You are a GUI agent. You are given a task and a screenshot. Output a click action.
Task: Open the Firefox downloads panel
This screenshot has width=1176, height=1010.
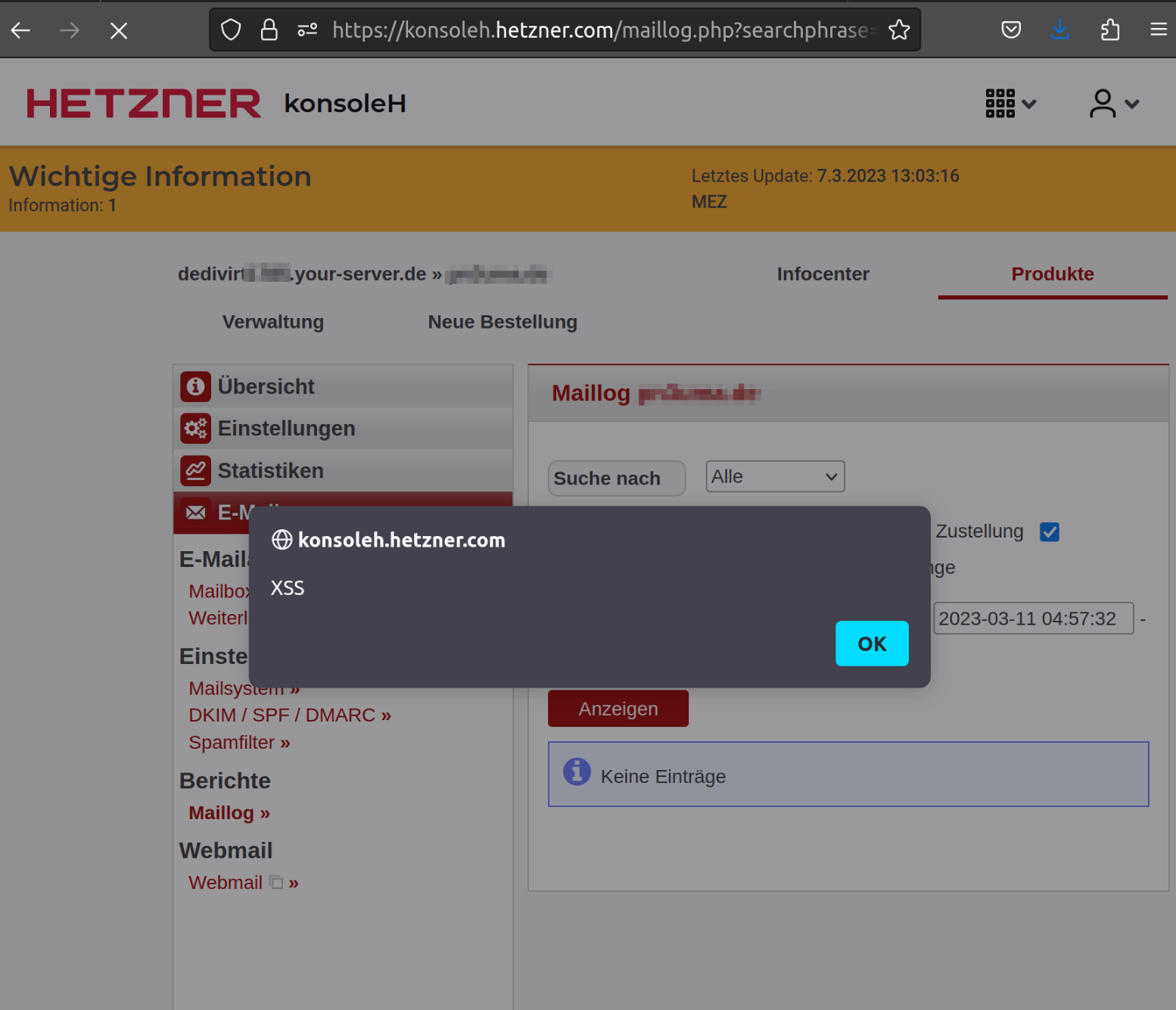(1059, 30)
